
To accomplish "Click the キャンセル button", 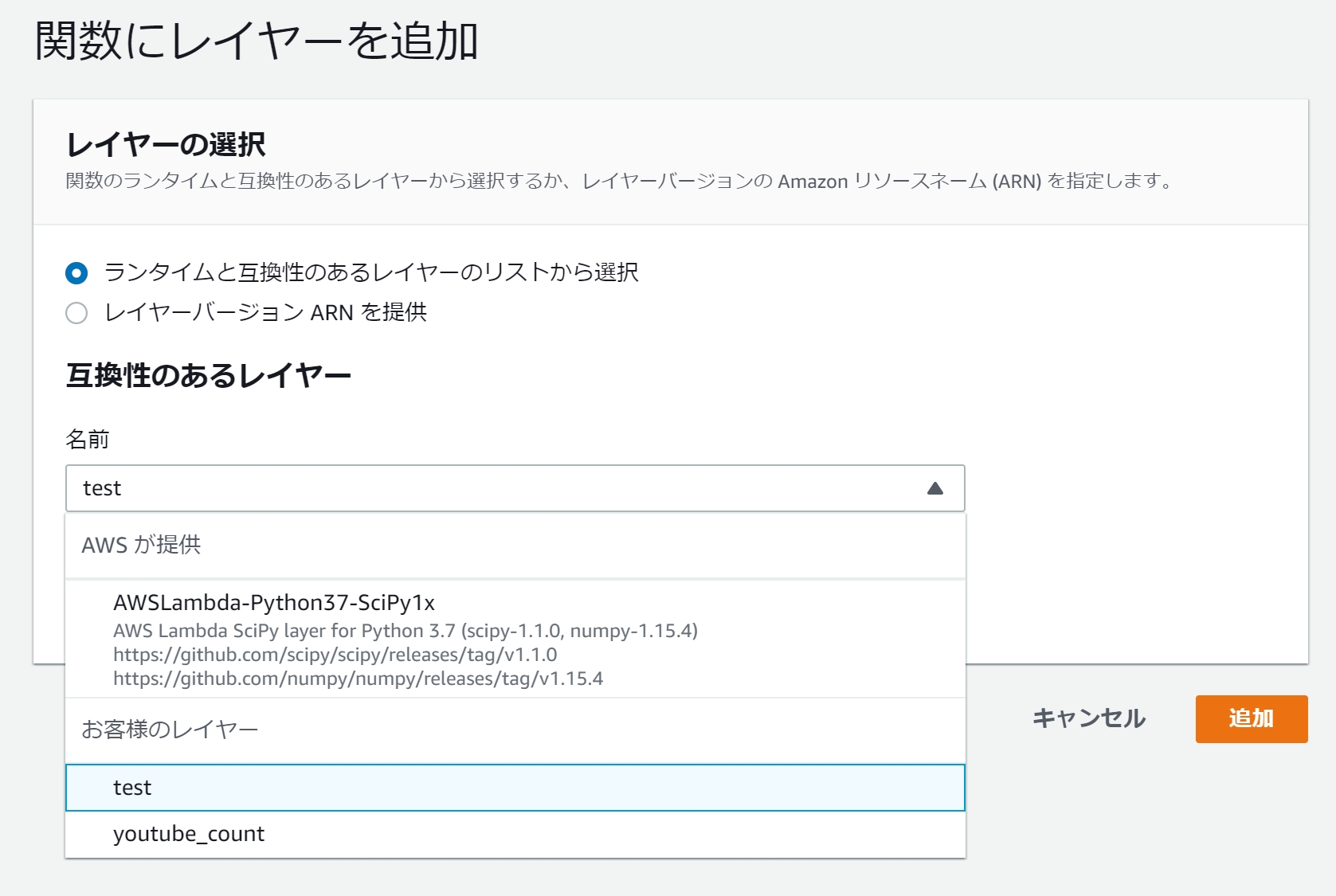I will point(1089,718).
